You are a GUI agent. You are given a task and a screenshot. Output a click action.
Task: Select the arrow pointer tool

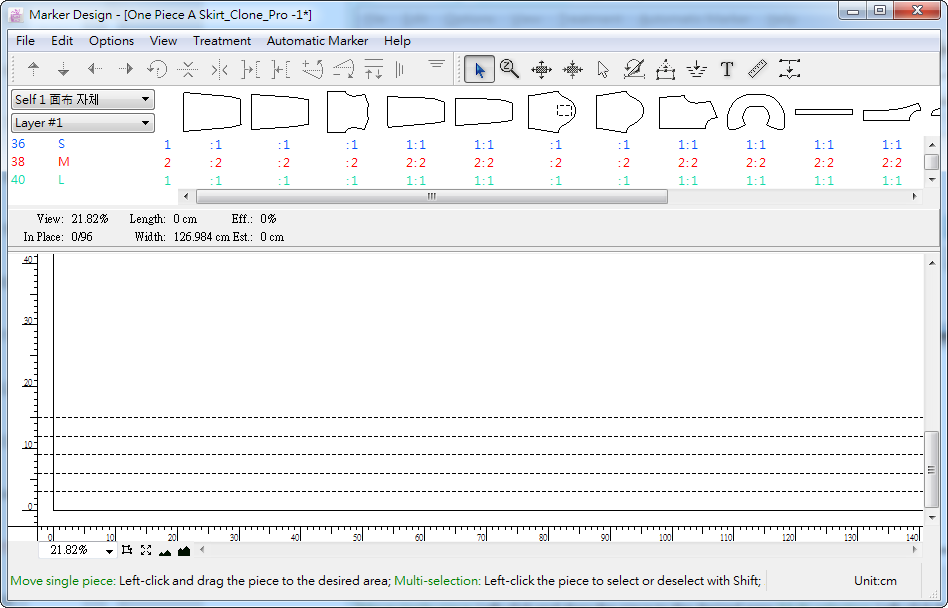tap(479, 69)
